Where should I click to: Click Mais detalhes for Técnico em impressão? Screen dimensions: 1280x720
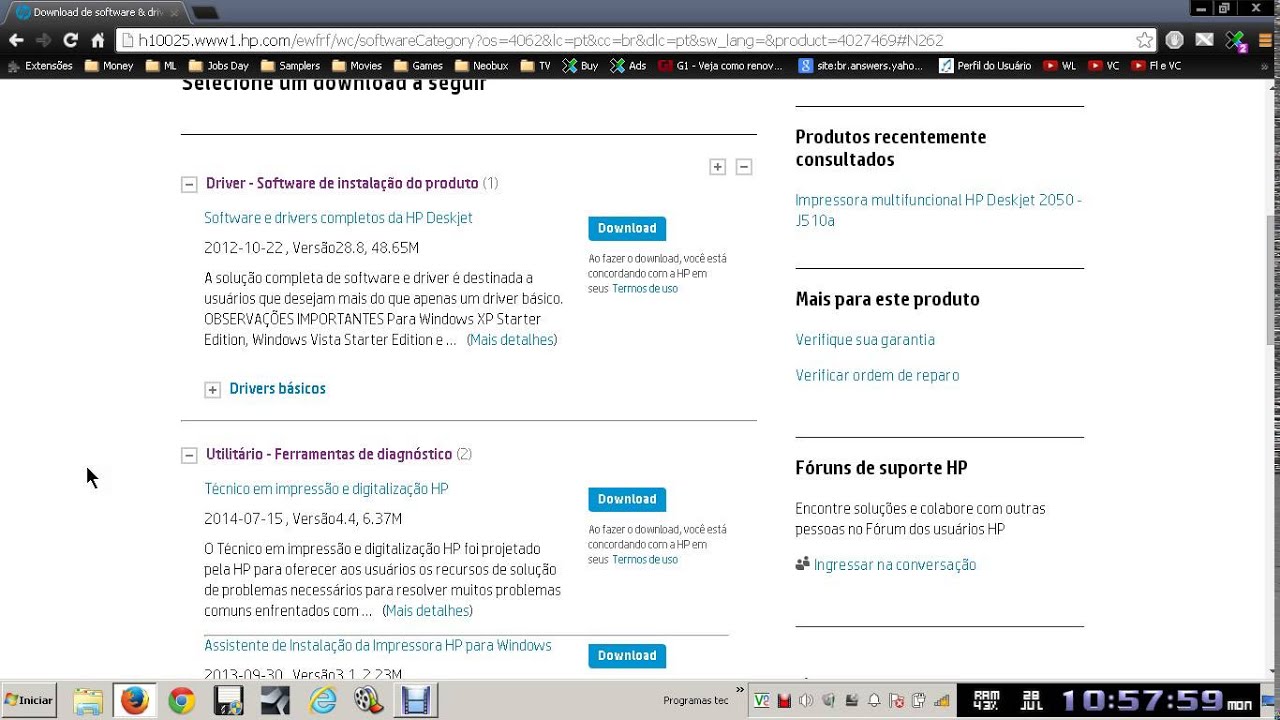click(x=427, y=611)
